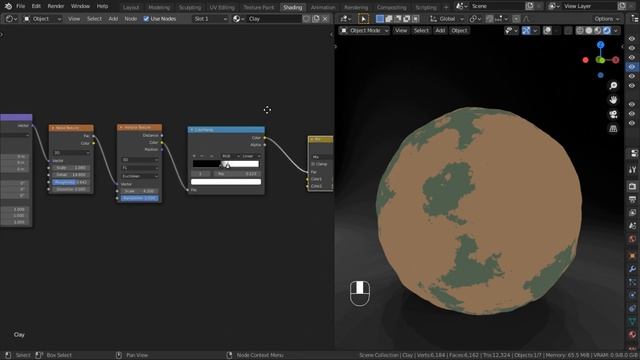Open the pivot point dropdown

coord(475,19)
